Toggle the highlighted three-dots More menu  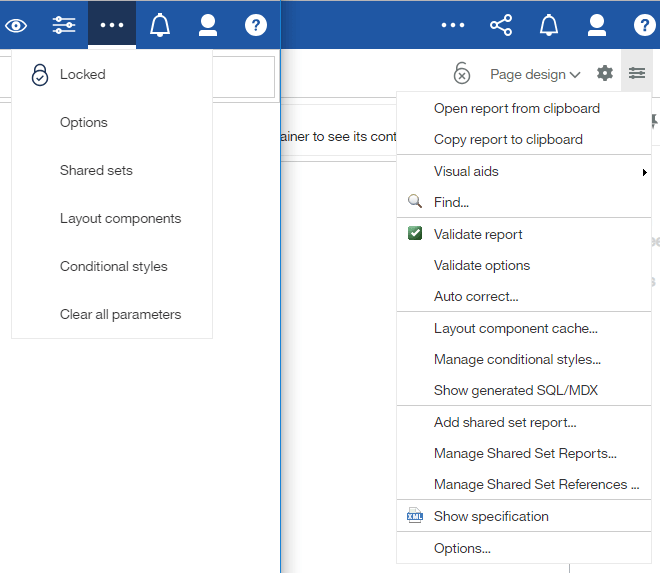click(x=112, y=25)
